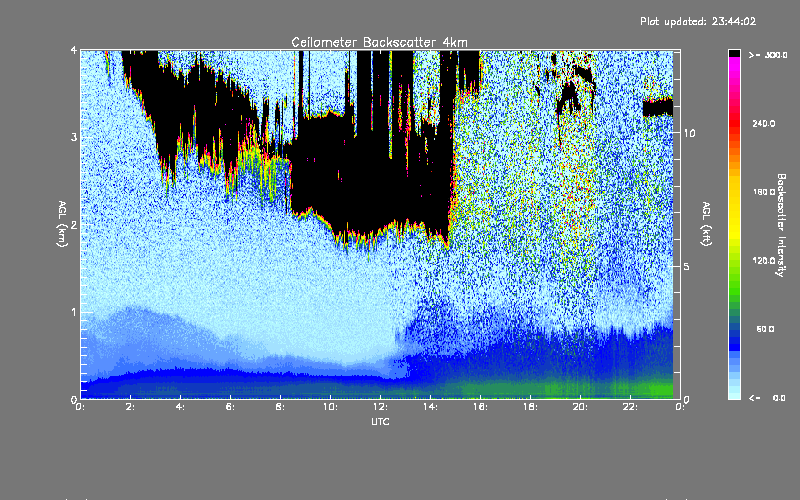Screen dimensions: 800x500
Task: Click the "20:" UTC time tick
Action: [581, 407]
